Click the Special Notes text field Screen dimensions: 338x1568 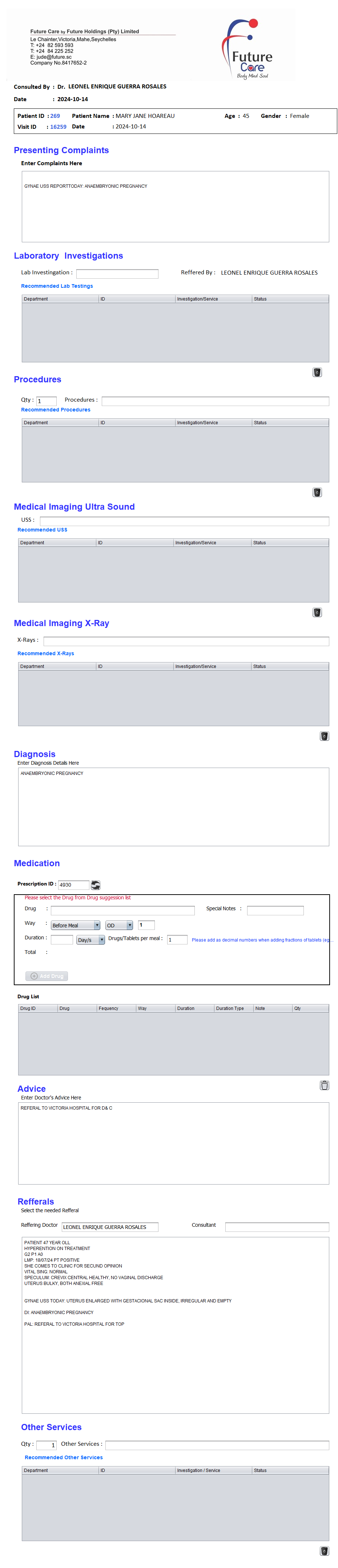click(275, 910)
